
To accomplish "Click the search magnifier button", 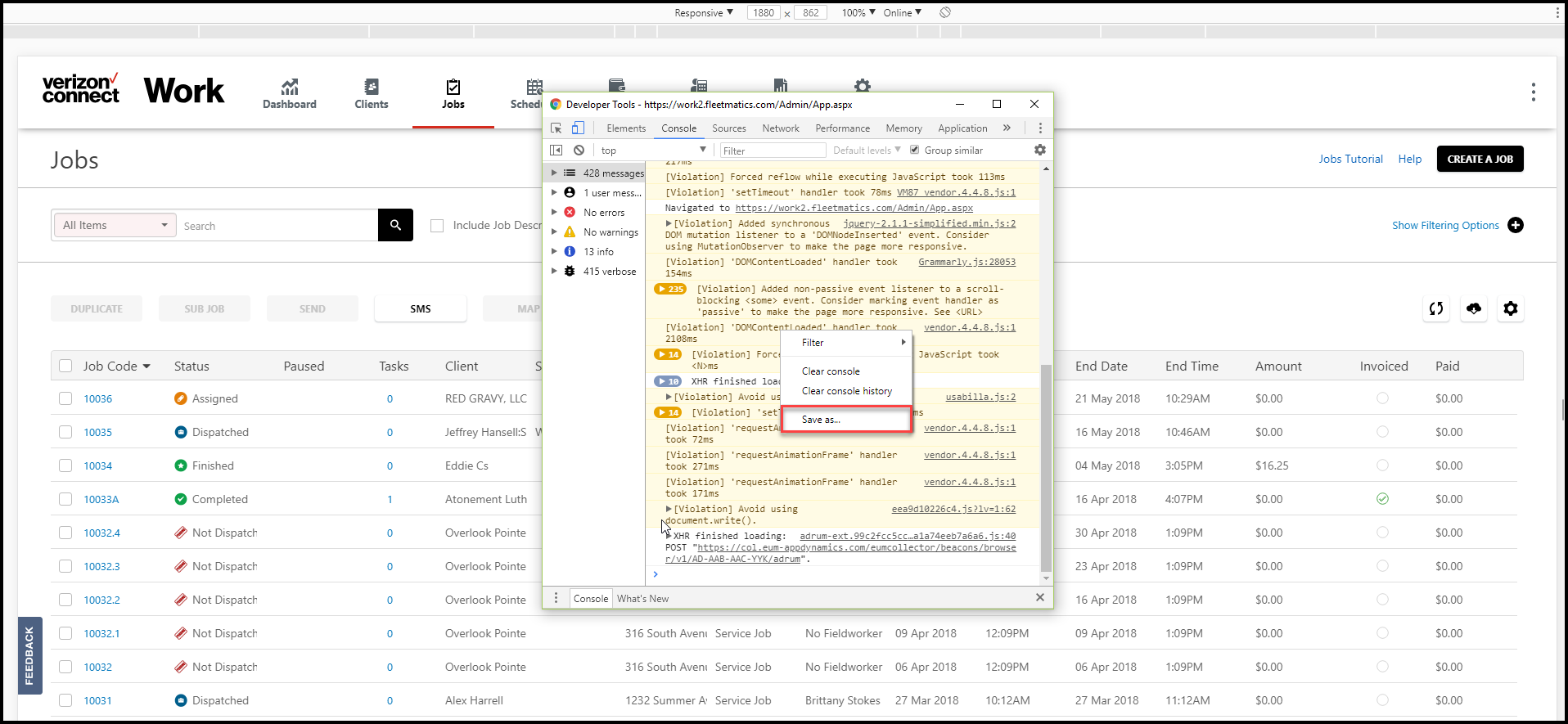I will point(395,225).
